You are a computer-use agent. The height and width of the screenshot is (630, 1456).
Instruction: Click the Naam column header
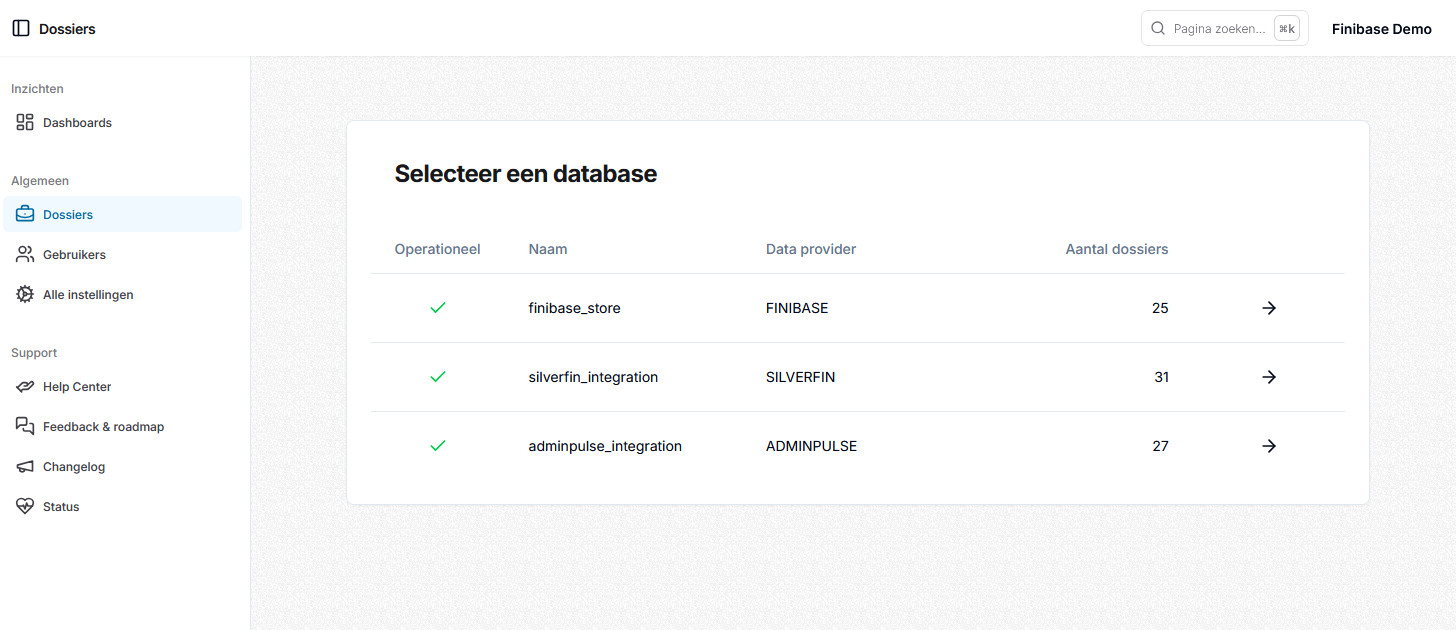pyautogui.click(x=548, y=249)
